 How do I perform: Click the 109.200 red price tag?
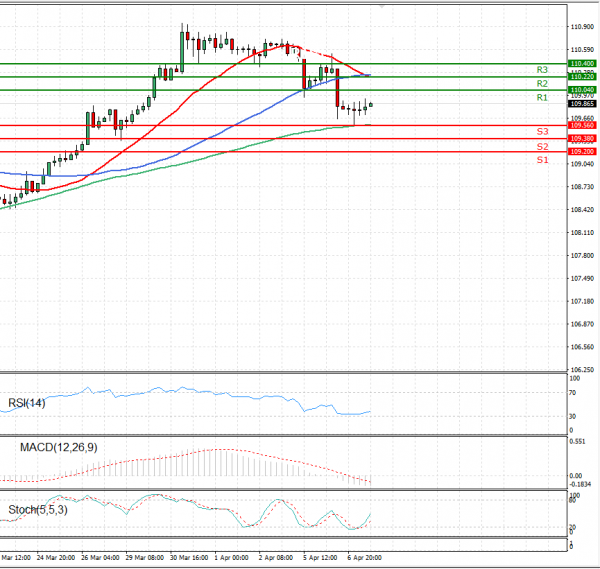[582, 152]
